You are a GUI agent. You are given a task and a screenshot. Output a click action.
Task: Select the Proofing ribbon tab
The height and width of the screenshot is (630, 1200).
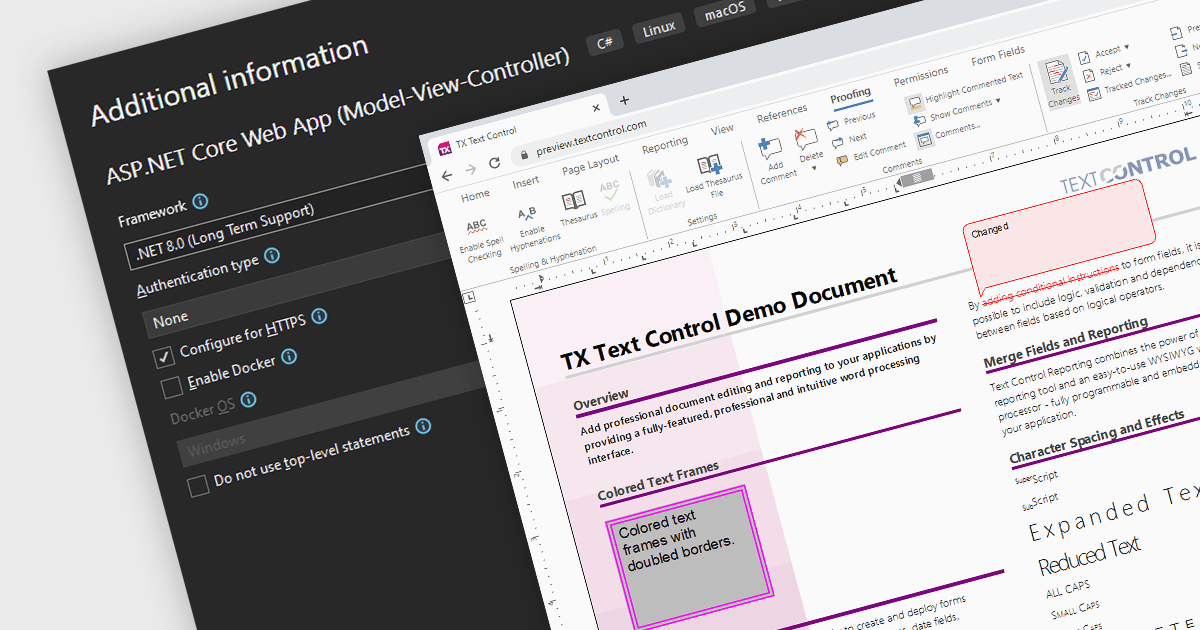click(x=850, y=96)
